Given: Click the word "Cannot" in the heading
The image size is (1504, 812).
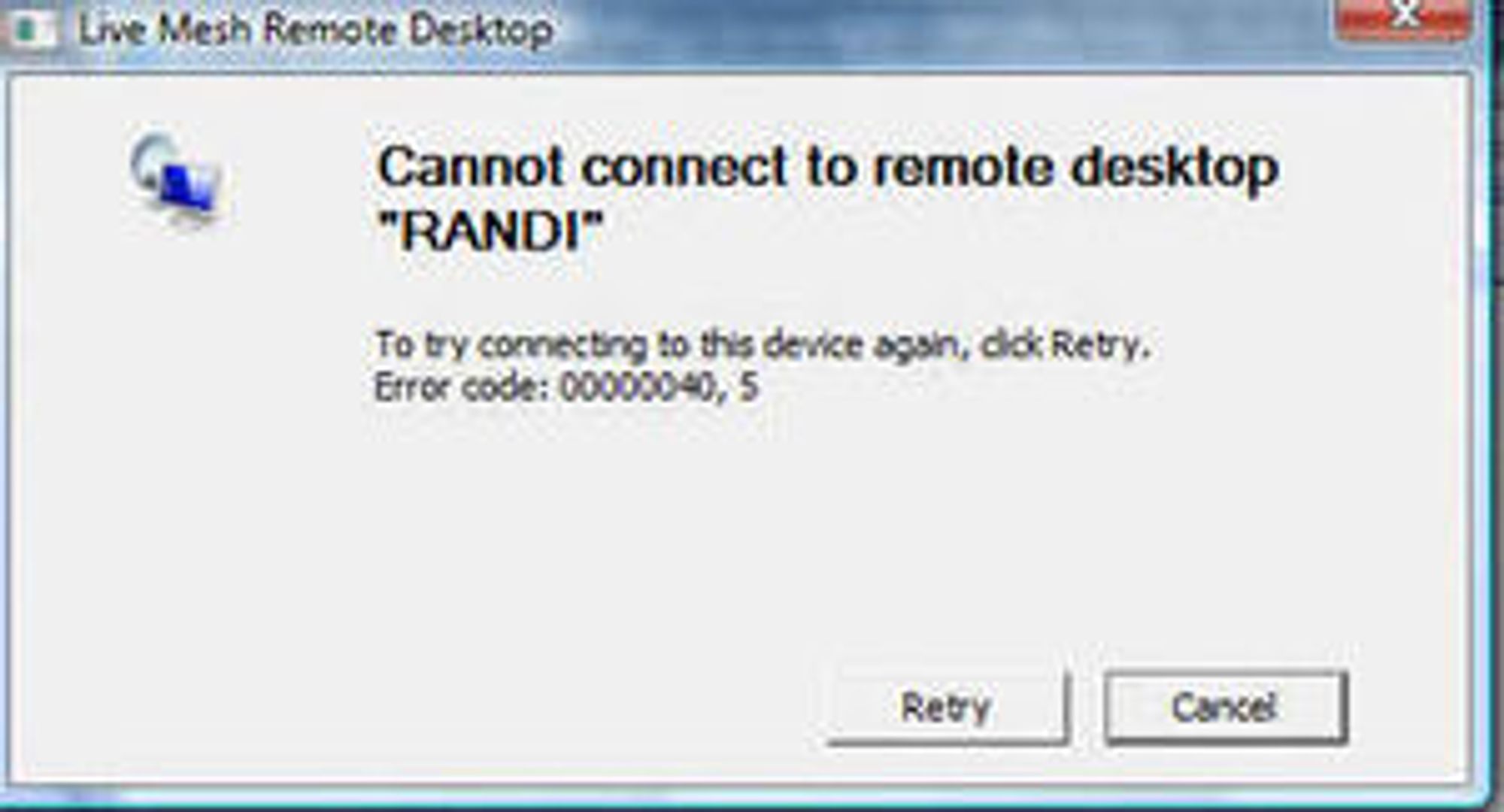Looking at the screenshot, I should point(471,166).
